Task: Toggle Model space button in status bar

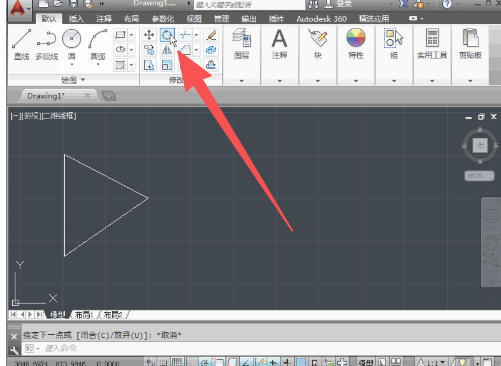Action: point(366,362)
